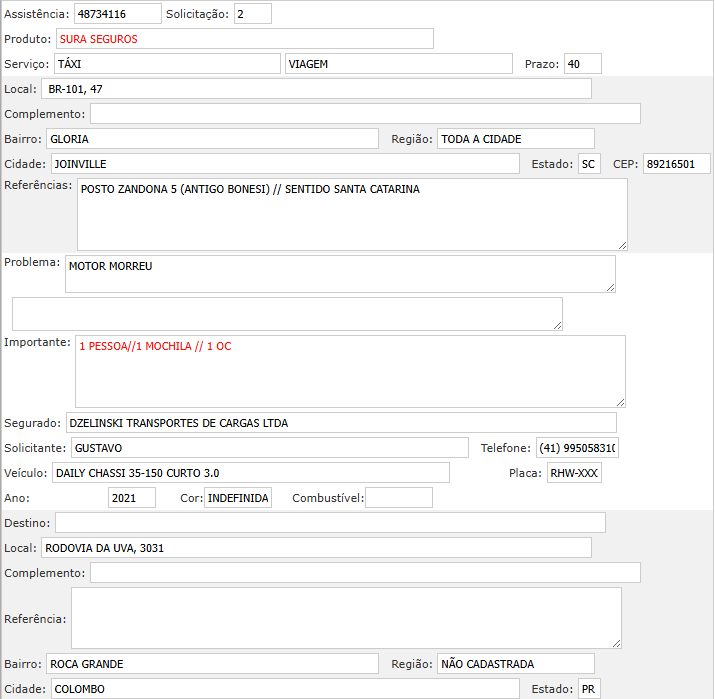Click the origin Local field BR-101, 47

(316, 88)
